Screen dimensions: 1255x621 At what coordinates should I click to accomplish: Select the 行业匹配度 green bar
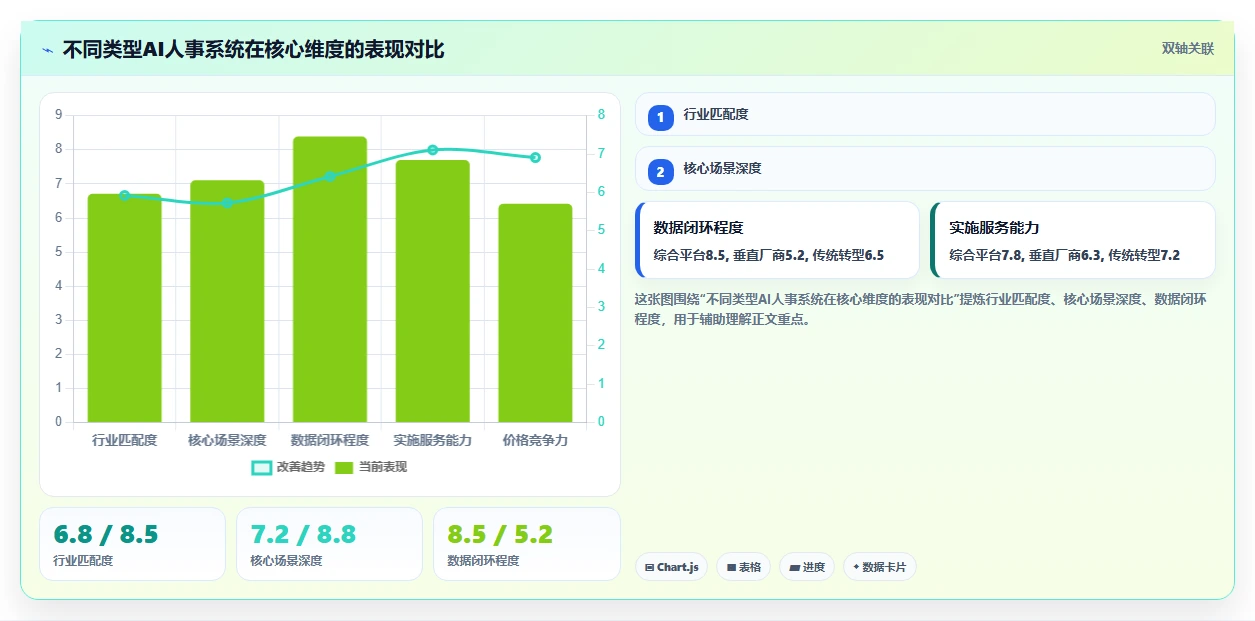point(124,308)
